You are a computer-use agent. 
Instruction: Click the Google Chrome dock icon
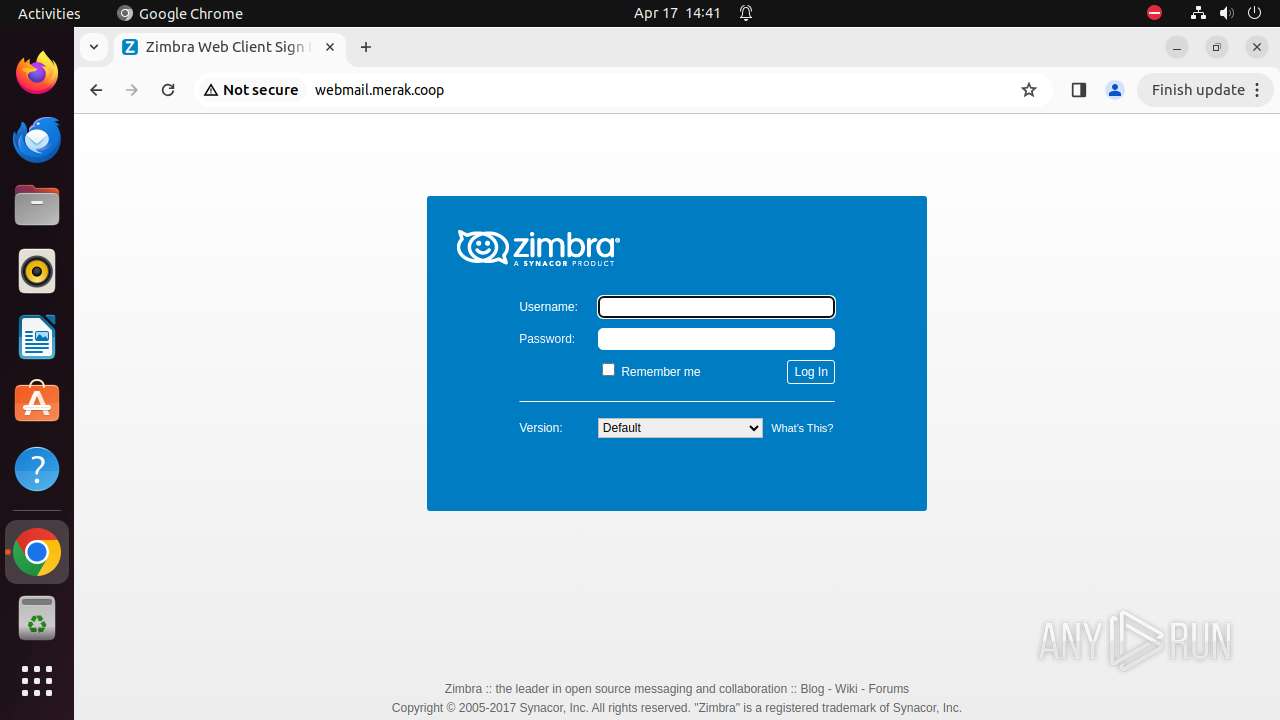click(x=37, y=552)
